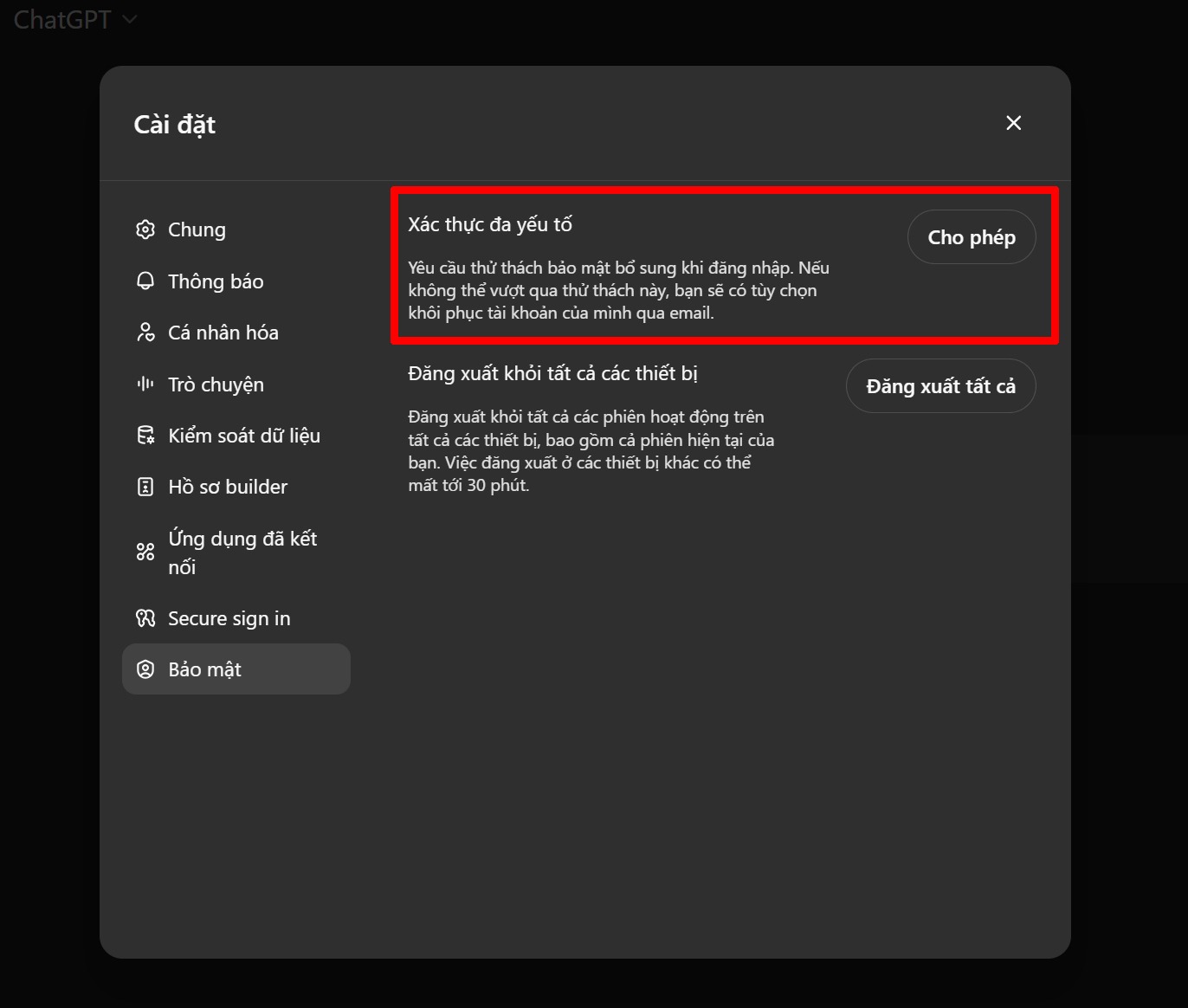Screen dimensions: 1188x1008
Task: Click the Đăng xuất khỏi tất cả các thiết bị heading
Action: (x=552, y=373)
